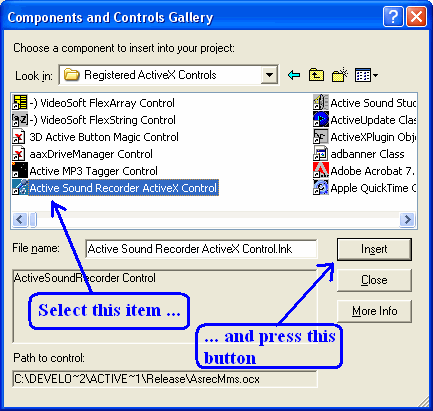Select Active Sound Recorder ActiveX Control
433x411 pixels.
tap(115, 188)
